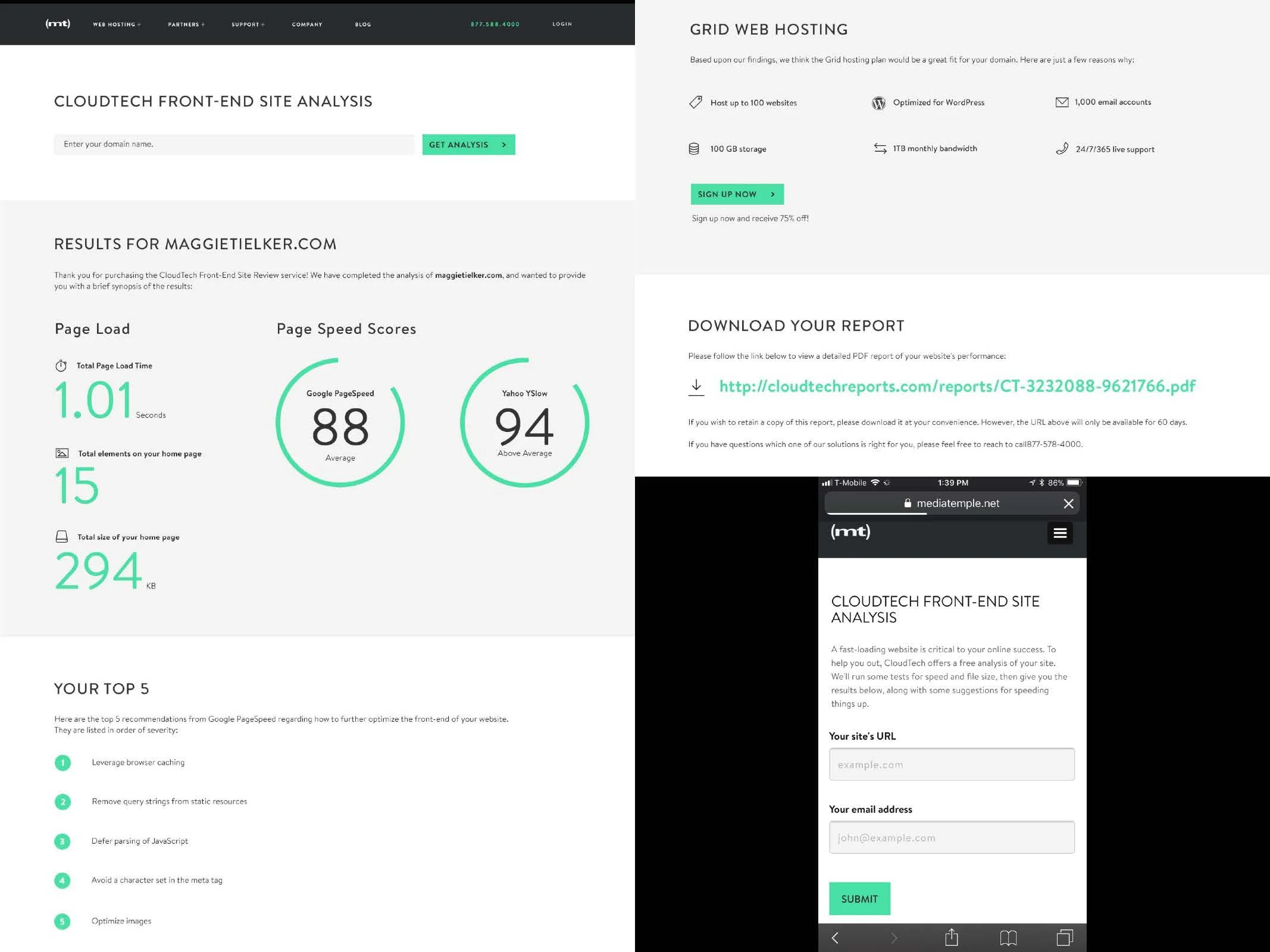
Task: Click the number 5 recommendation badge
Action: coord(62,922)
